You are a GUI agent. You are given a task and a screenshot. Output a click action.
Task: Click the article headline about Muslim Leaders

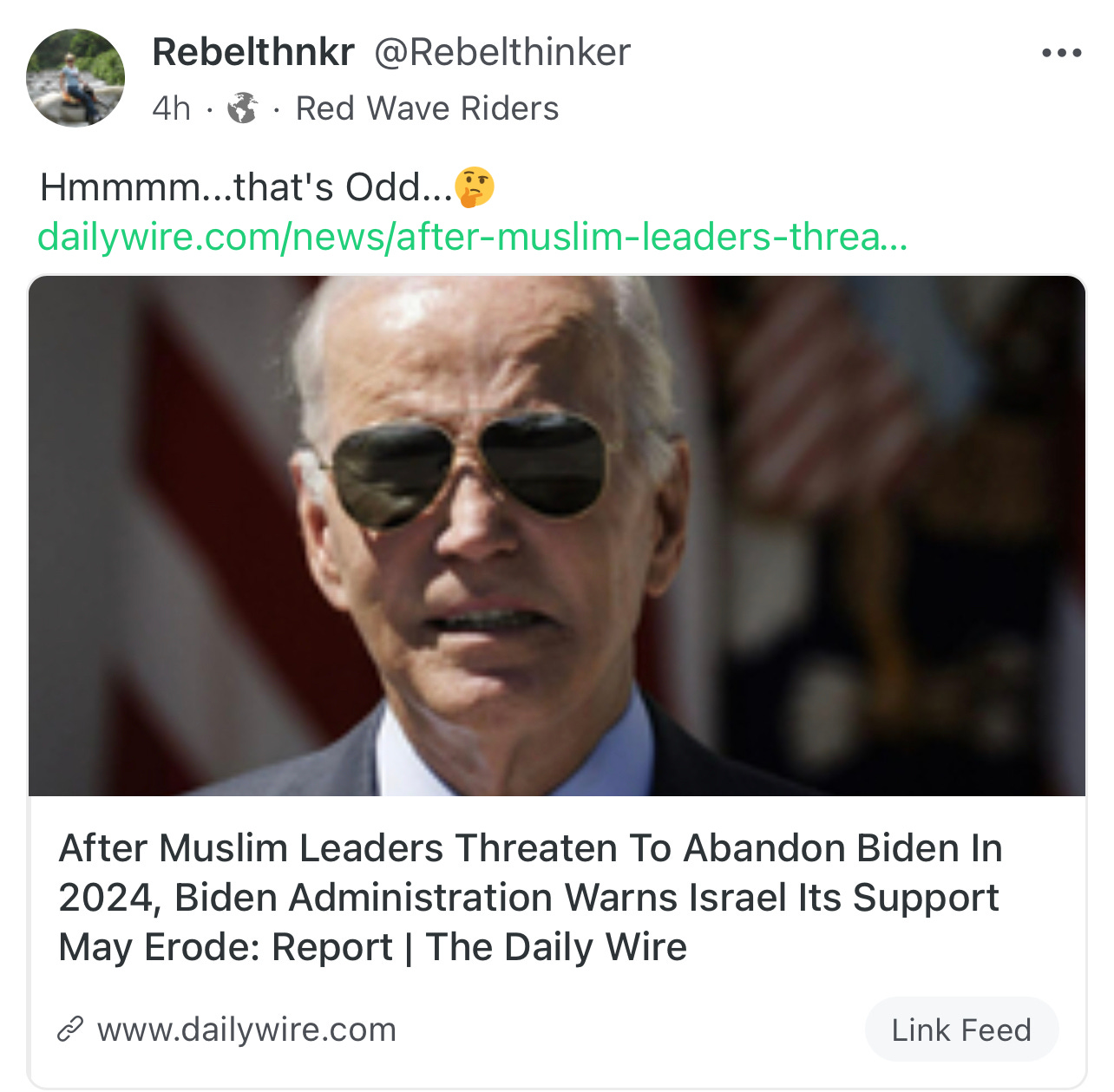530,897
